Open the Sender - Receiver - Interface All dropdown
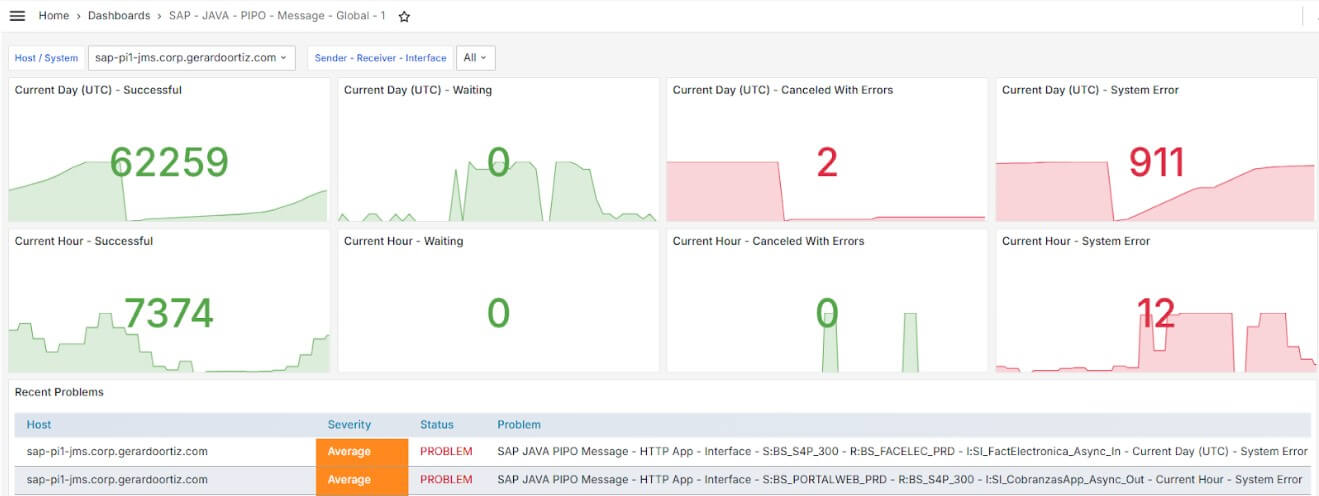Image resolution: width=1319 pixels, height=496 pixels. 476,58
